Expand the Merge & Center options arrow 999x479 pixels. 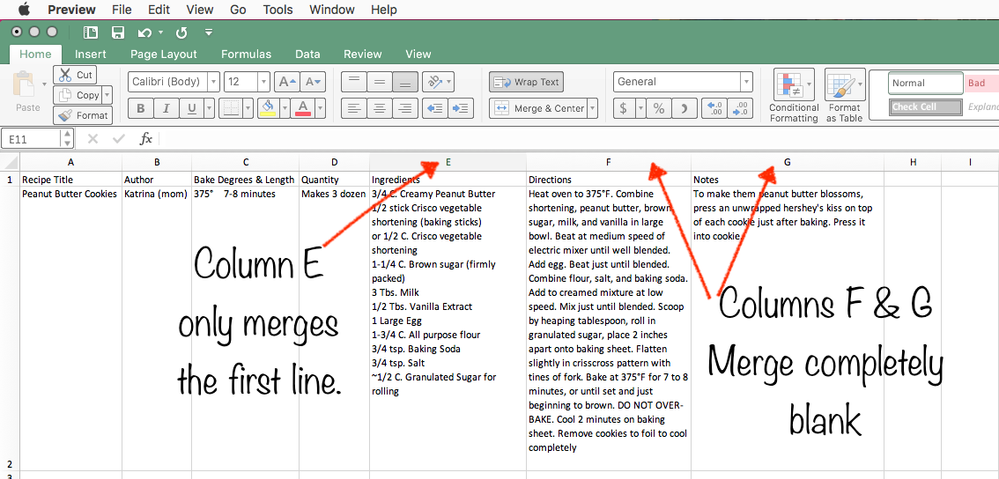(593, 108)
